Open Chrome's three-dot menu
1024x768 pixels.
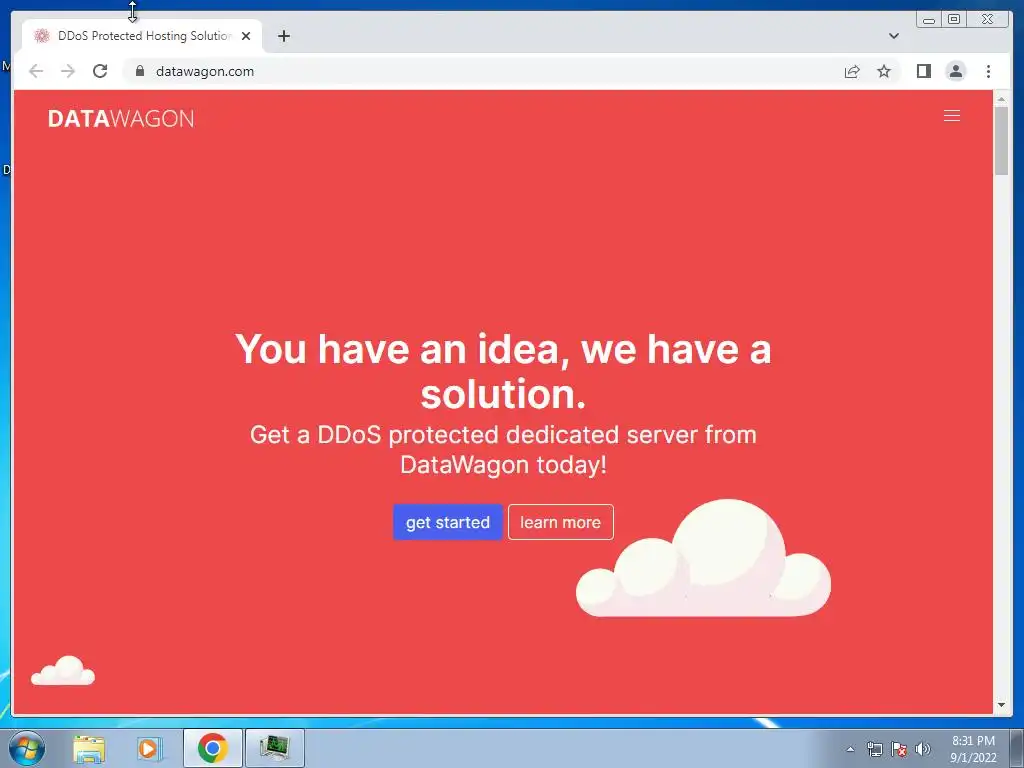[x=988, y=71]
